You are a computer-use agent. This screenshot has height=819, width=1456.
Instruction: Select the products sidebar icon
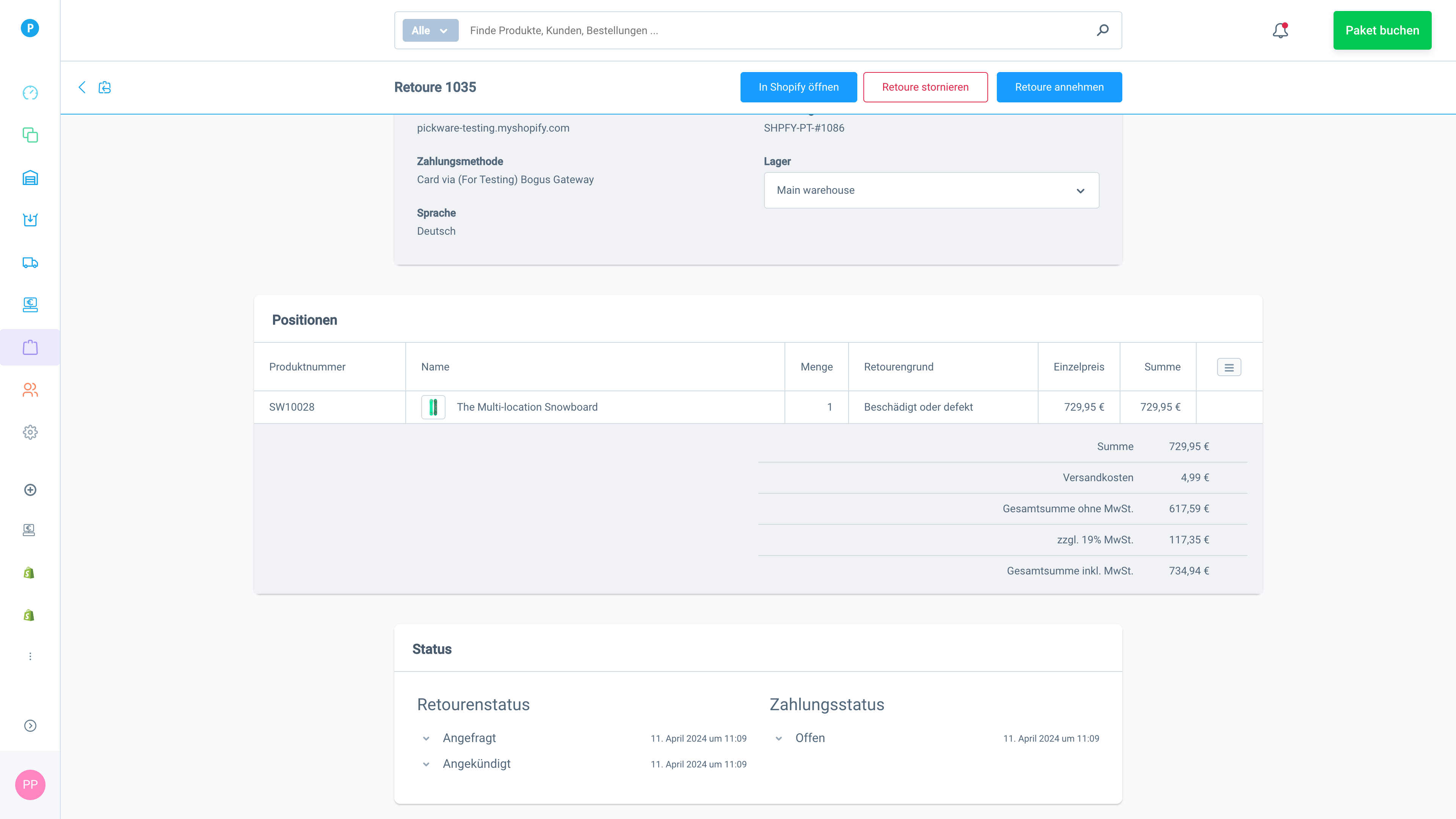[x=30, y=135]
